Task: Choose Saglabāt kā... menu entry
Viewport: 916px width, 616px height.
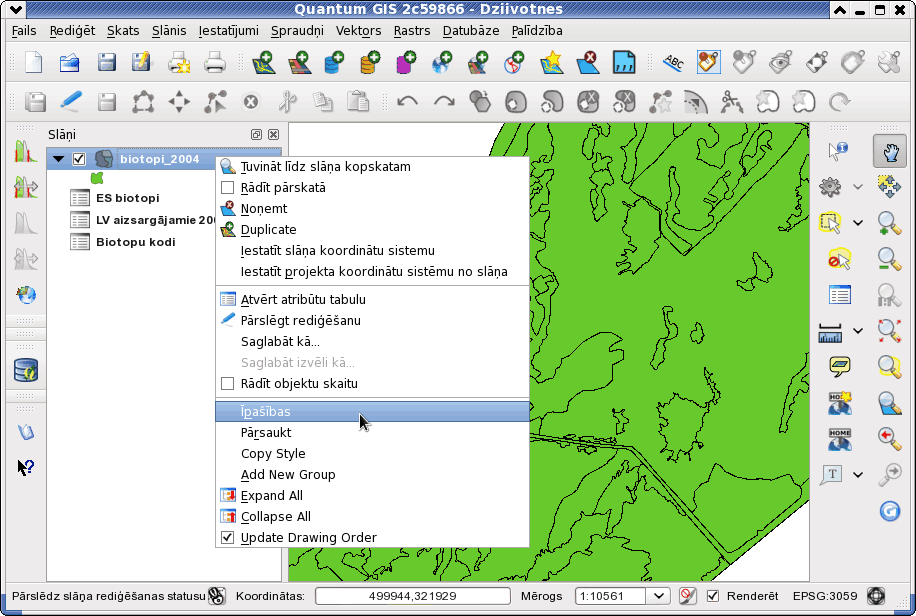Action: (372, 341)
